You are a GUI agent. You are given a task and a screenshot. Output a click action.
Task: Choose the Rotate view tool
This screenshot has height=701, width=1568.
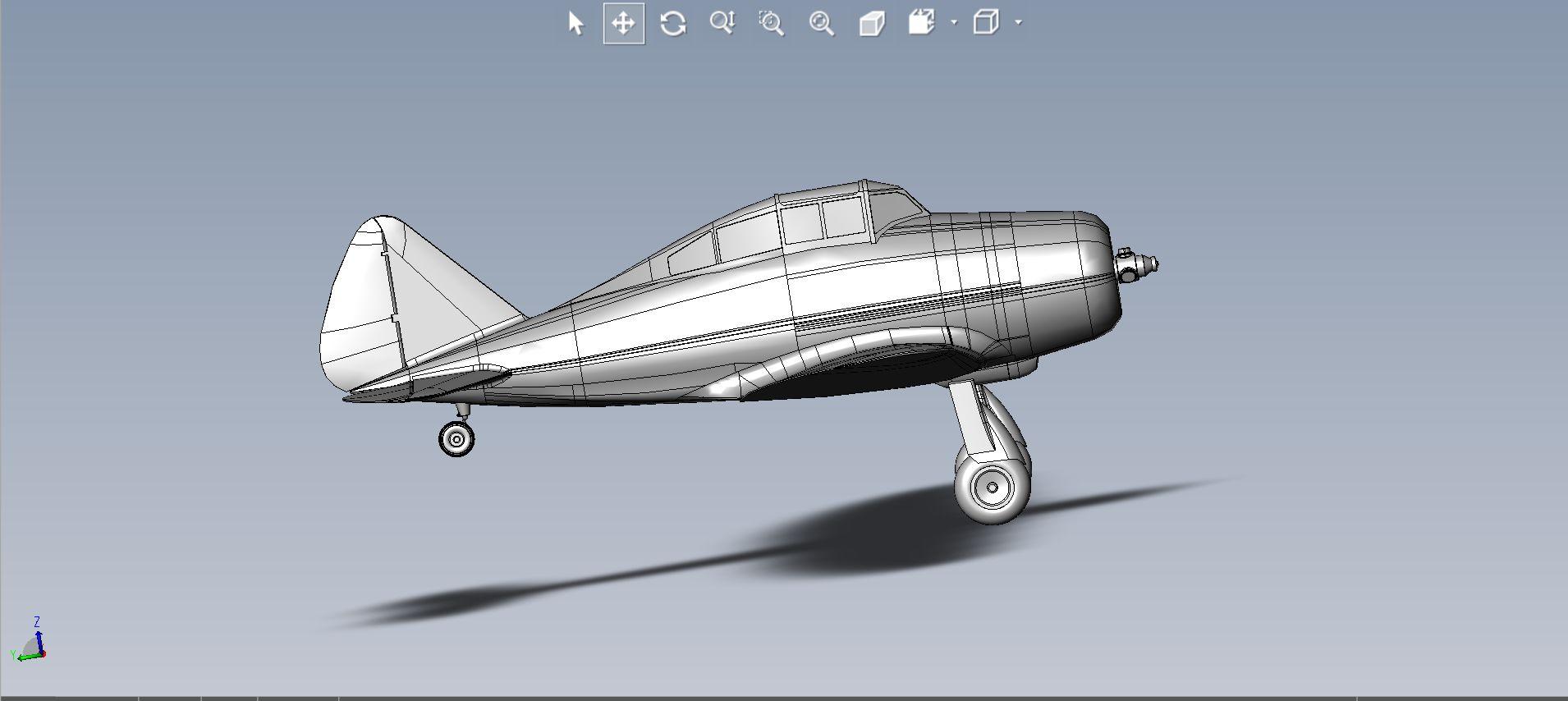(x=673, y=23)
